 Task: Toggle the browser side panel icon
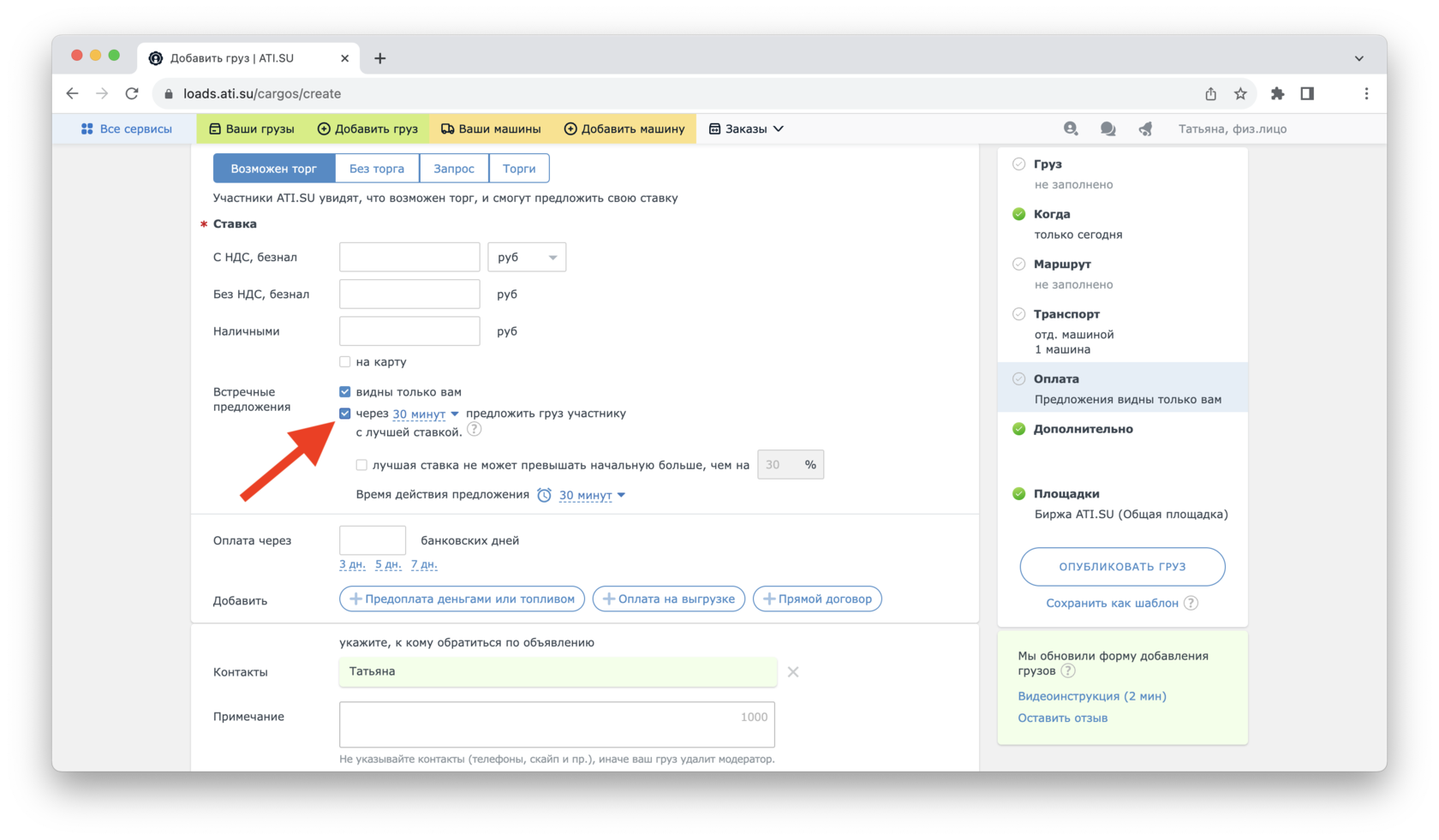point(1307,93)
